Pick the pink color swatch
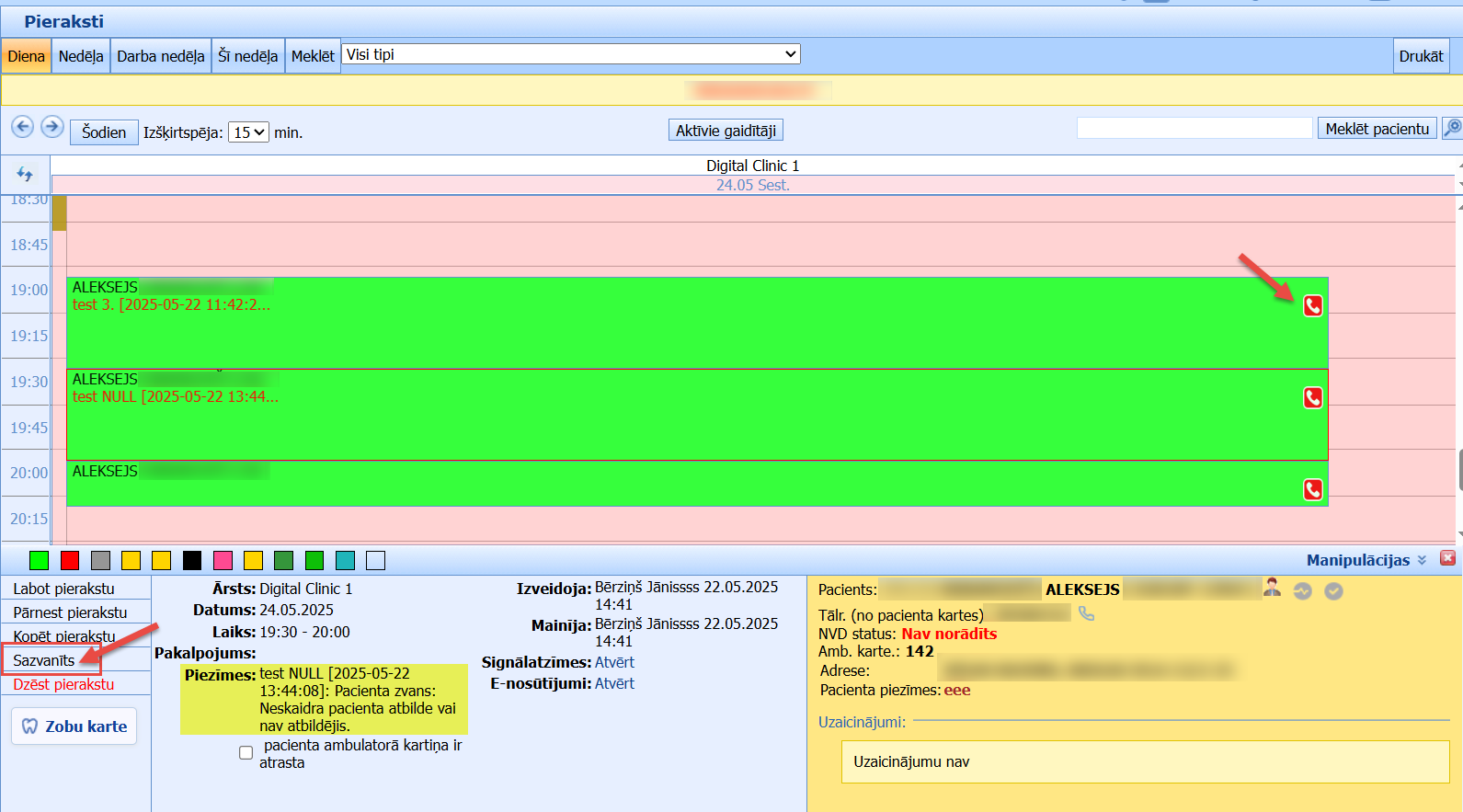Screen dimensions: 1463x812 click(x=223, y=560)
